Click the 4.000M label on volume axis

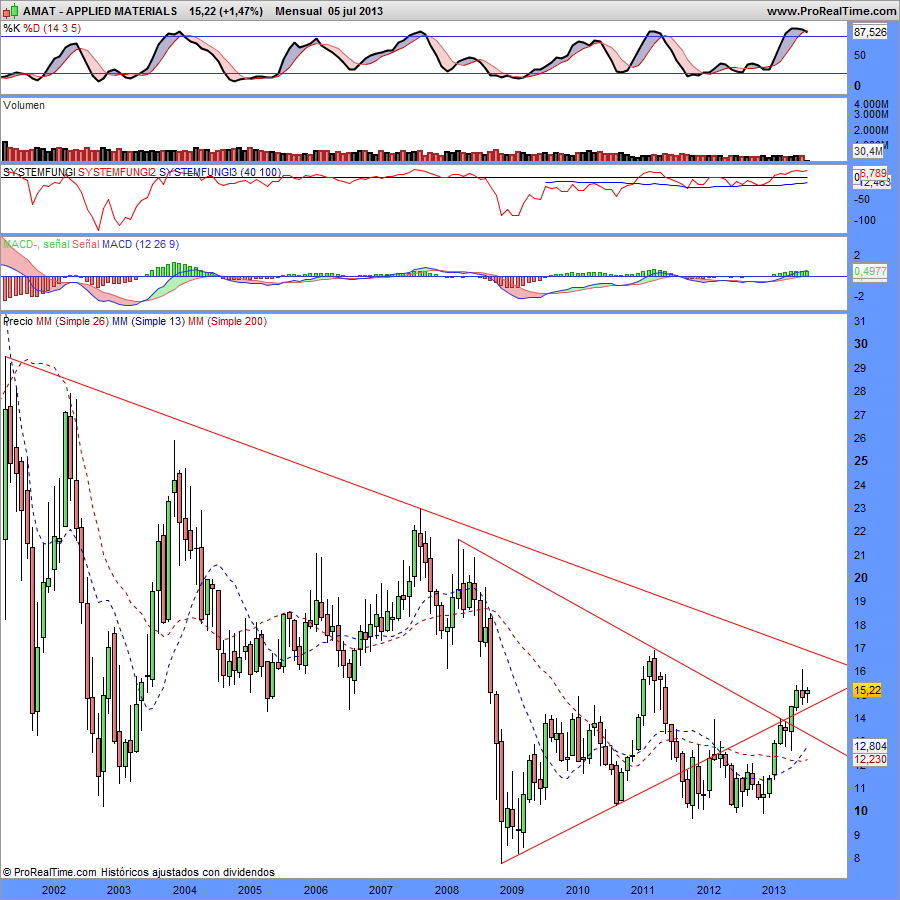coord(871,104)
